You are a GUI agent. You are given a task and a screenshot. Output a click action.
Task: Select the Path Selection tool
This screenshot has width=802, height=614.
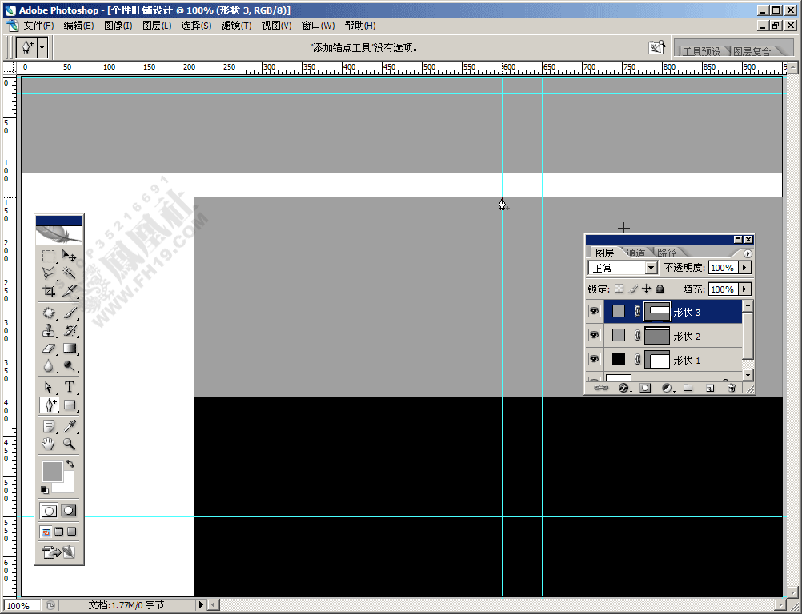point(49,387)
